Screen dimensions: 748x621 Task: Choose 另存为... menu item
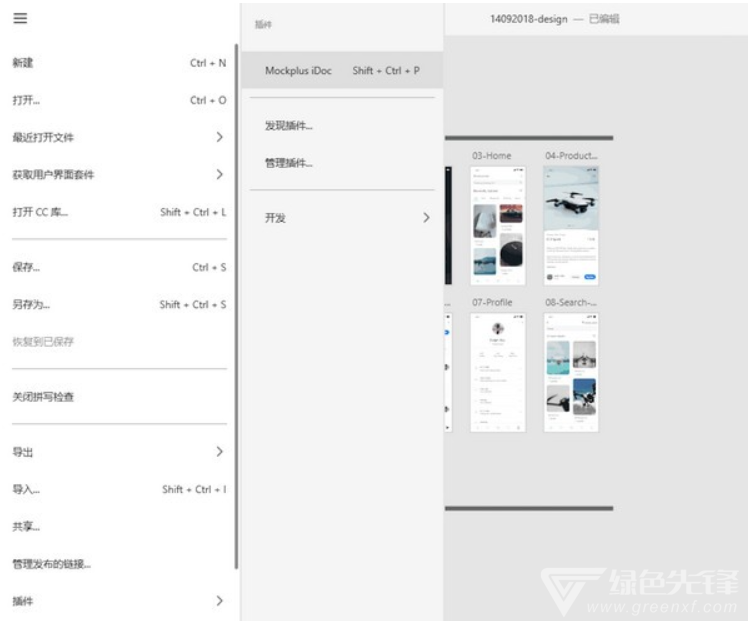tap(119, 304)
